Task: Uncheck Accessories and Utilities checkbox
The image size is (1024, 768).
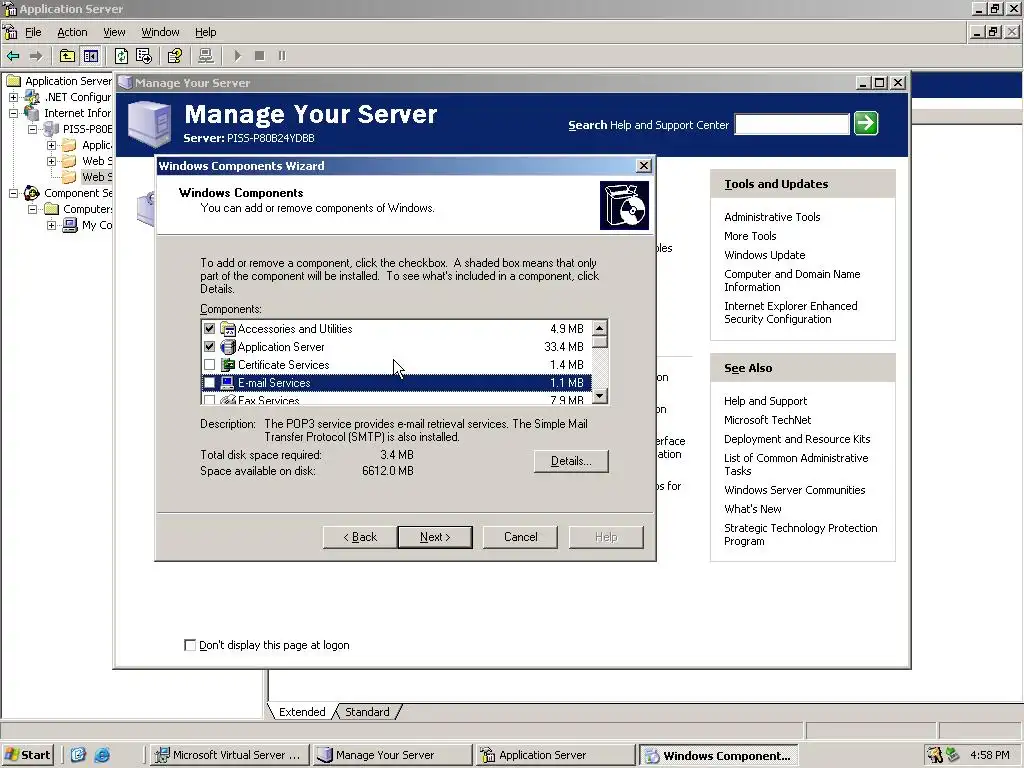Action: tap(210, 328)
